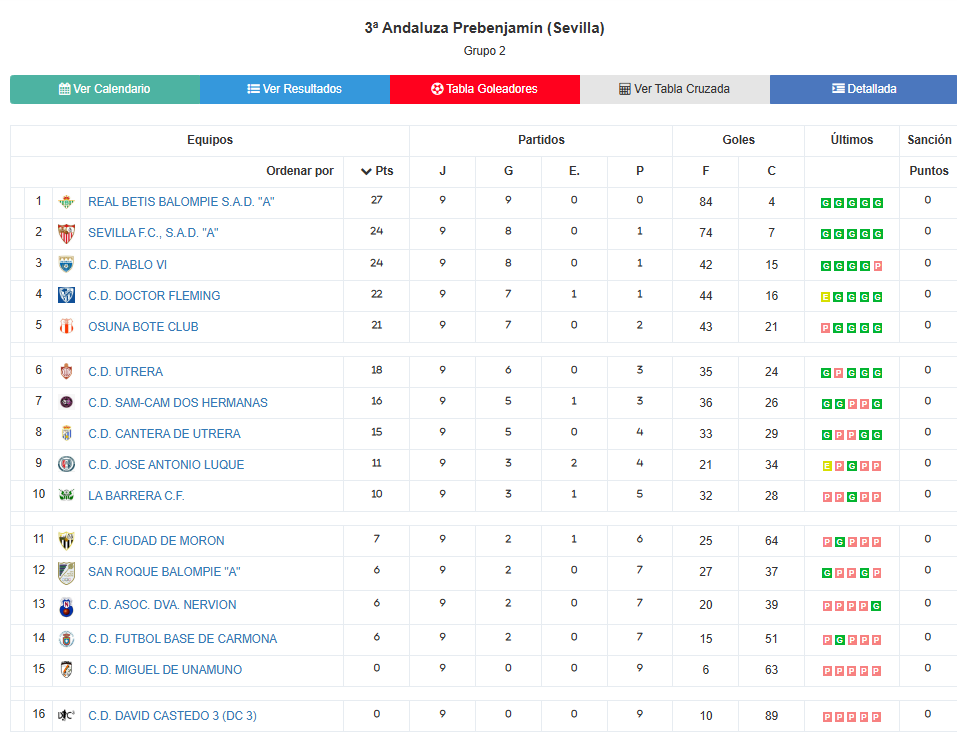Sort table by Pts column

(x=377, y=171)
